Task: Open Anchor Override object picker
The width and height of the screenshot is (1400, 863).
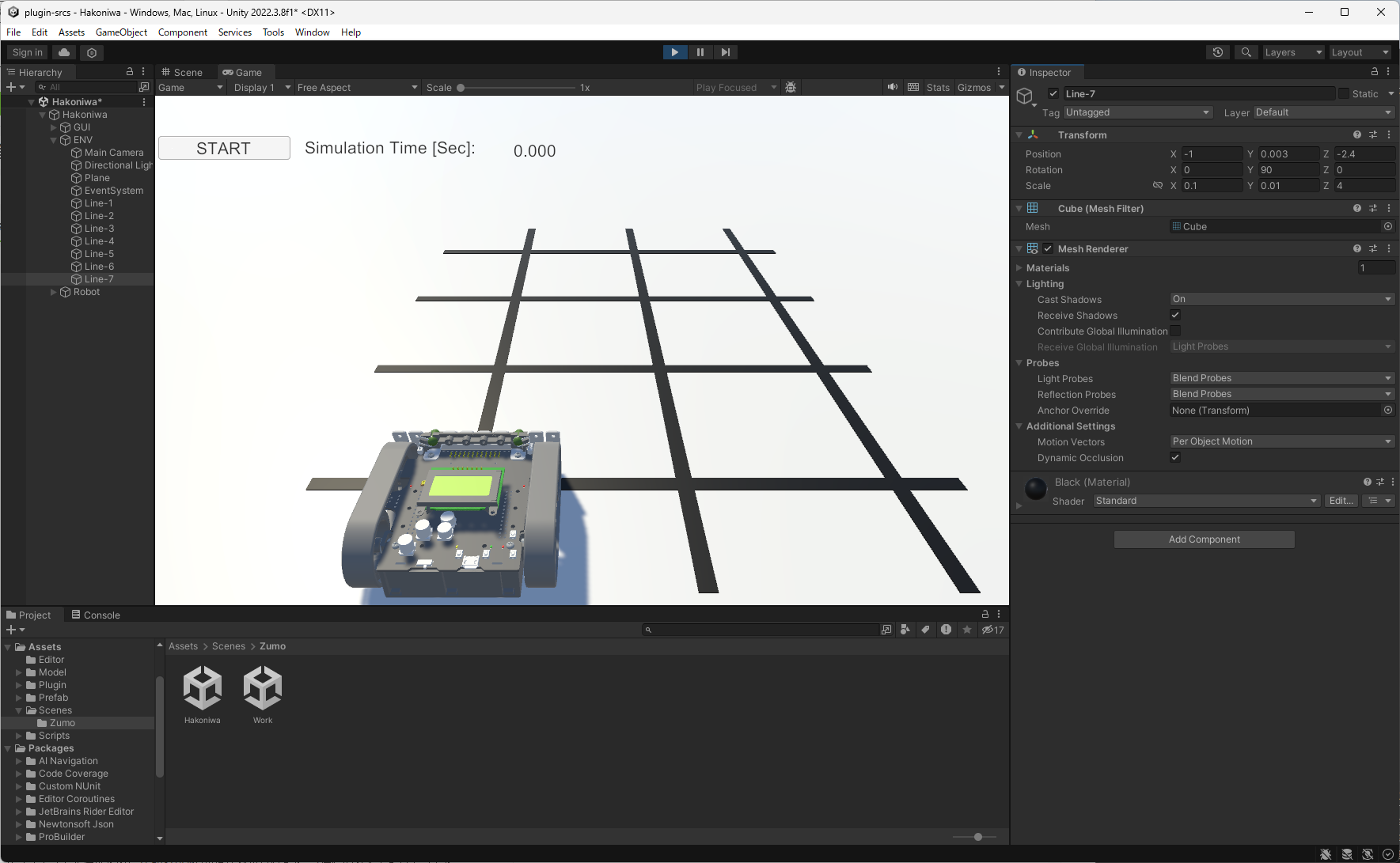Action: pyautogui.click(x=1388, y=410)
